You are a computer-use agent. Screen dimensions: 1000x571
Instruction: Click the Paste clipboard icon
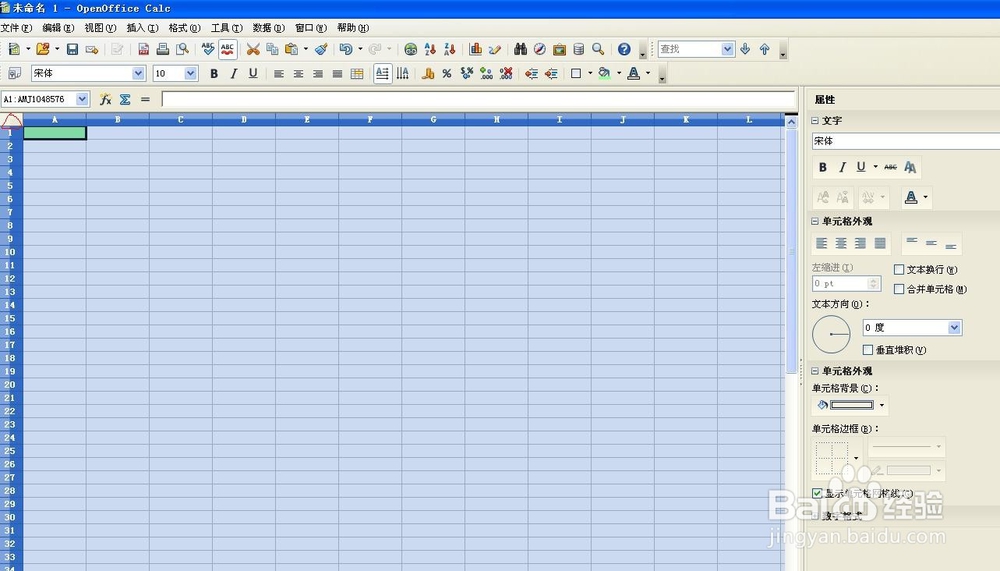[292, 49]
